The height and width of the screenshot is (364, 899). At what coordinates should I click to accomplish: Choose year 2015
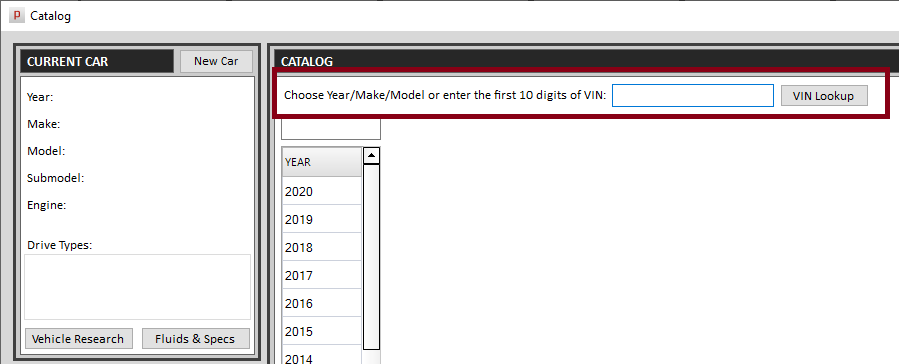click(322, 332)
